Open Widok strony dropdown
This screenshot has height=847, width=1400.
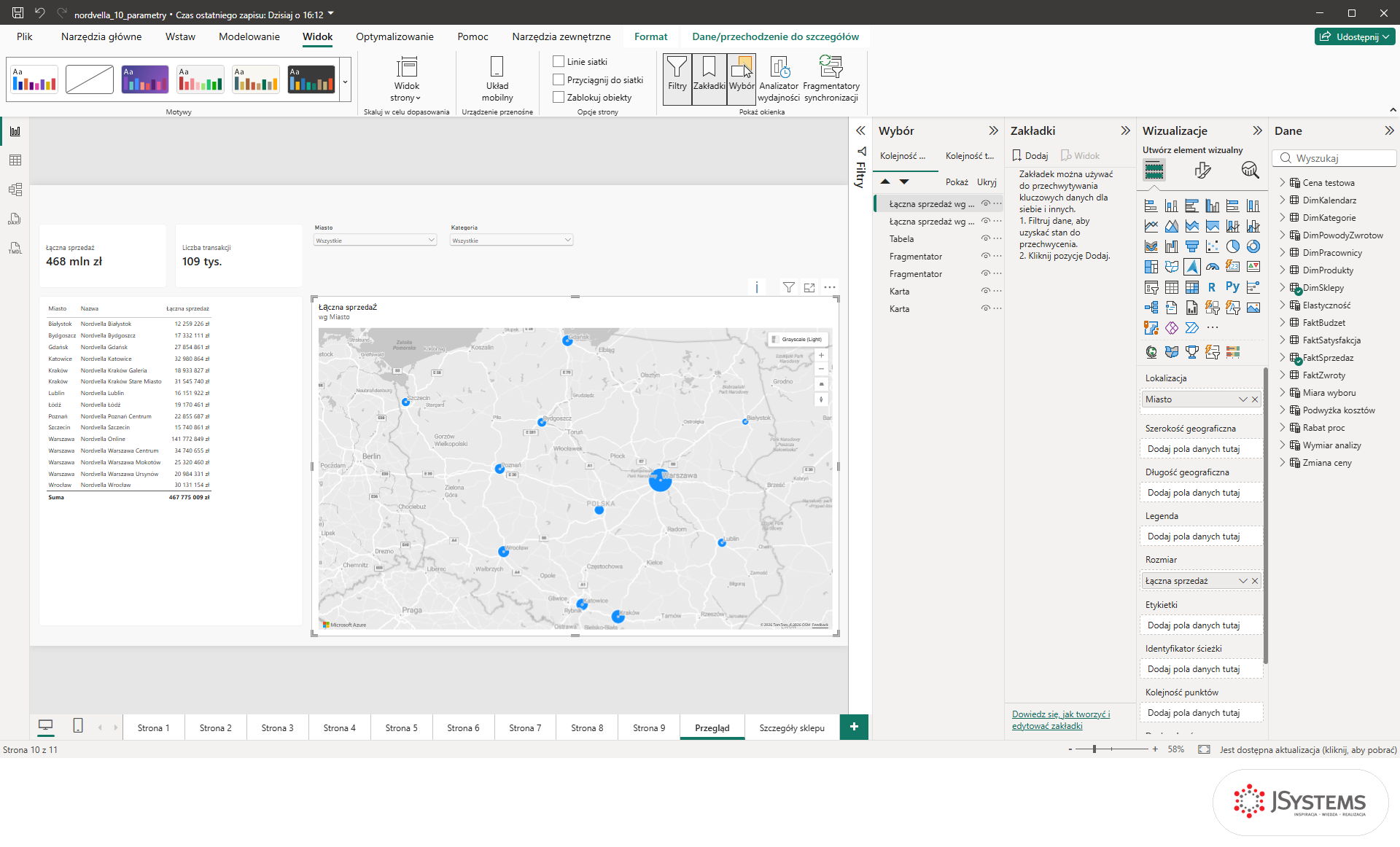406,79
